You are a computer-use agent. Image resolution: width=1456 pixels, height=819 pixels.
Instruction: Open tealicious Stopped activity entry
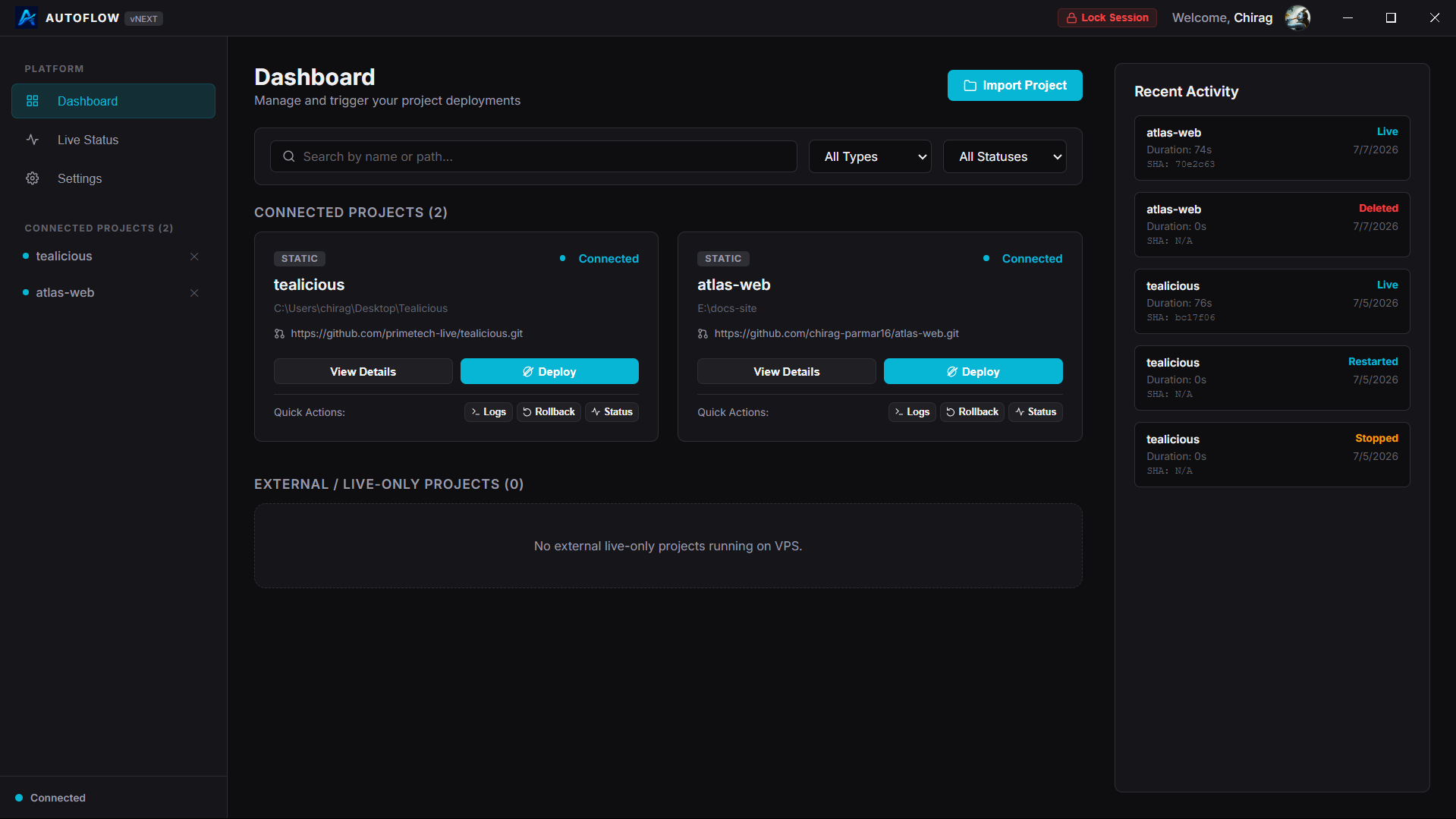click(x=1272, y=455)
